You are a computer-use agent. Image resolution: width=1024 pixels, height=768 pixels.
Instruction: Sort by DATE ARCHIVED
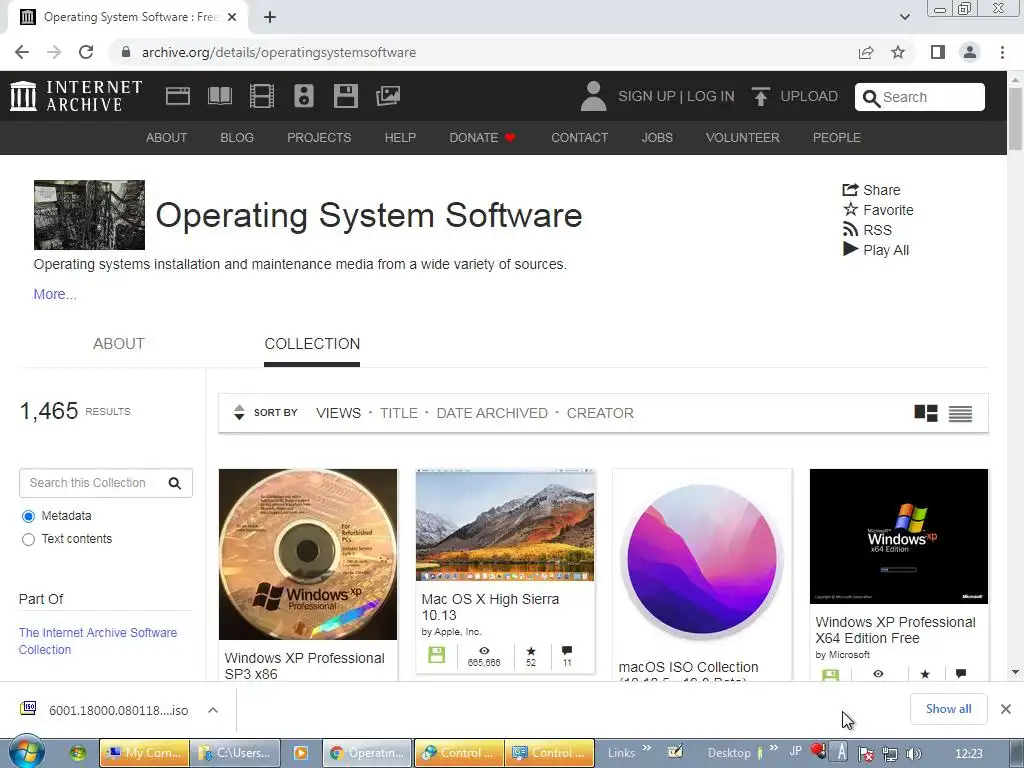492,413
